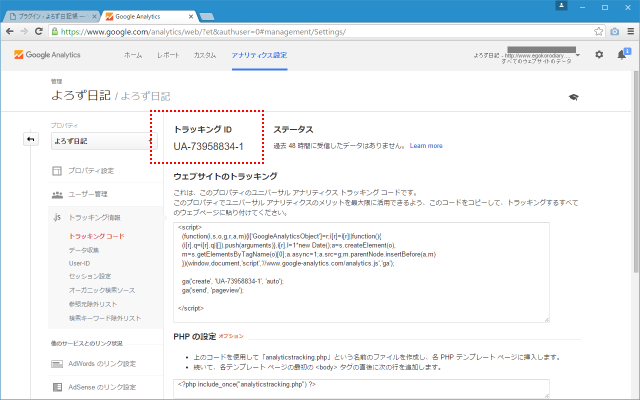
Task: Open the Chrome hamburger menu
Action: [628, 31]
